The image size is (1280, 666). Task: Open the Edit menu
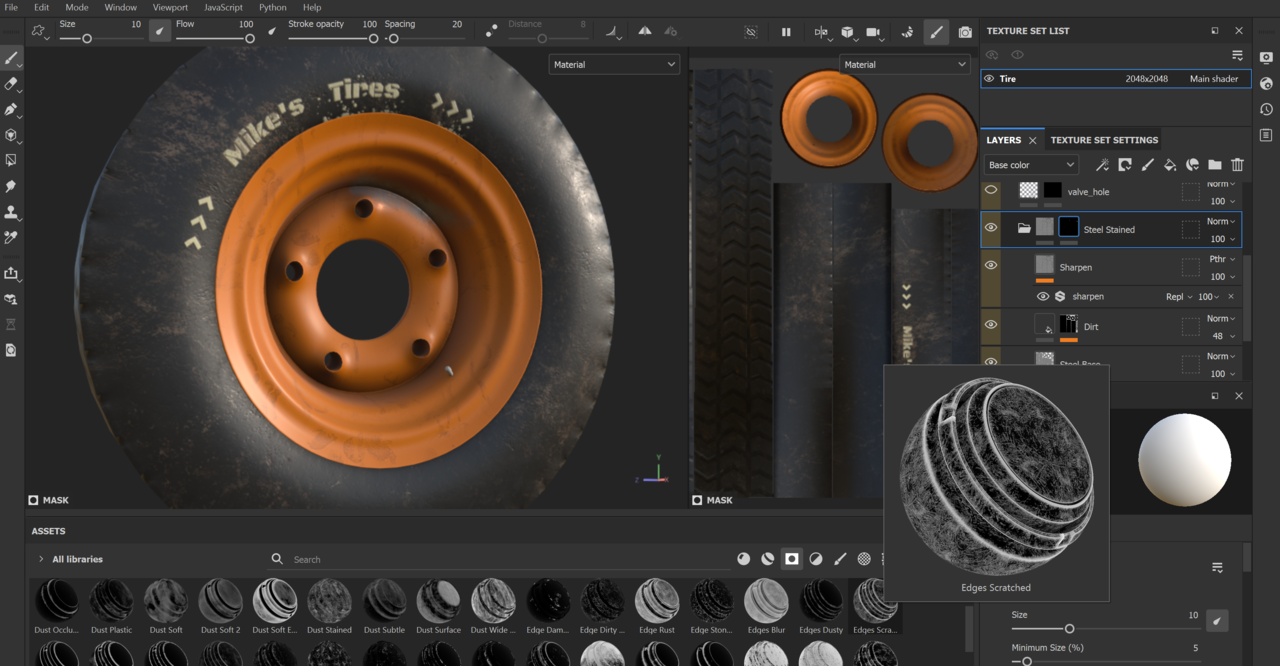41,7
